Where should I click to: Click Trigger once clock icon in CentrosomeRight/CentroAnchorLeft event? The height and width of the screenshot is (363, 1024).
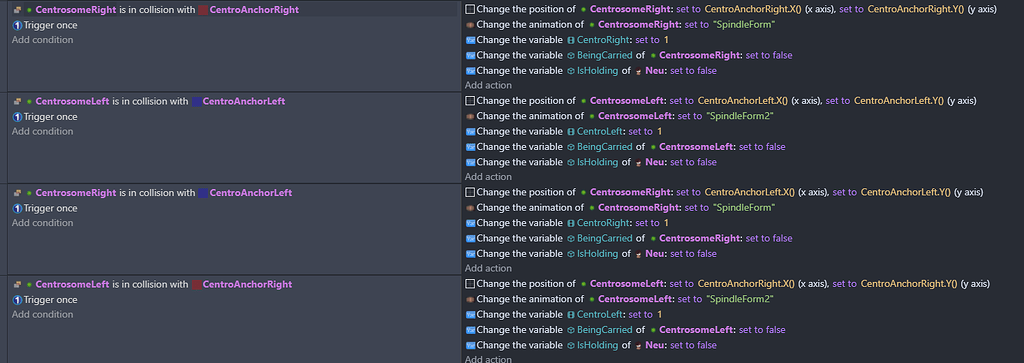click(17, 208)
